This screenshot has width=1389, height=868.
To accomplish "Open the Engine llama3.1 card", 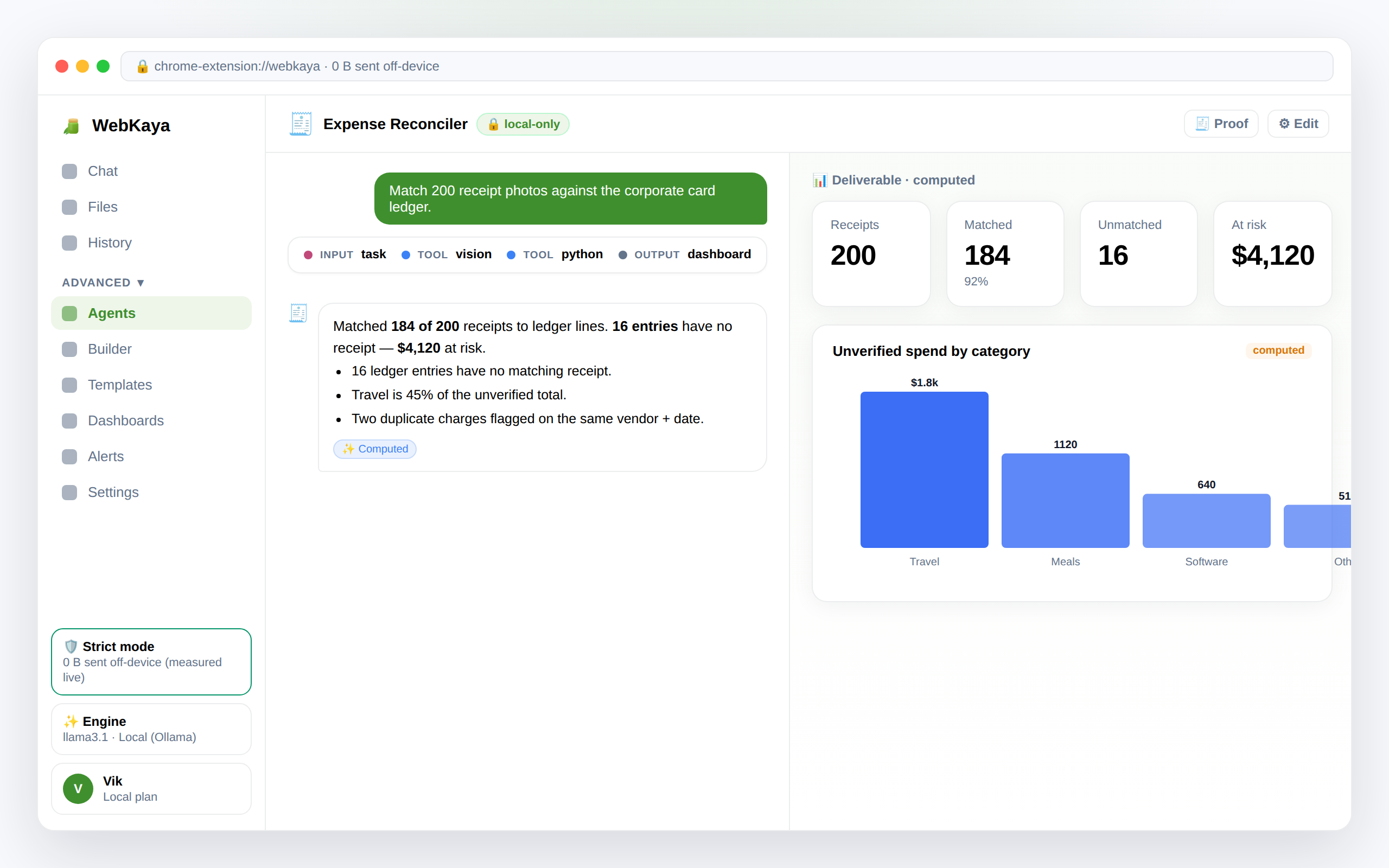I will click(151, 729).
